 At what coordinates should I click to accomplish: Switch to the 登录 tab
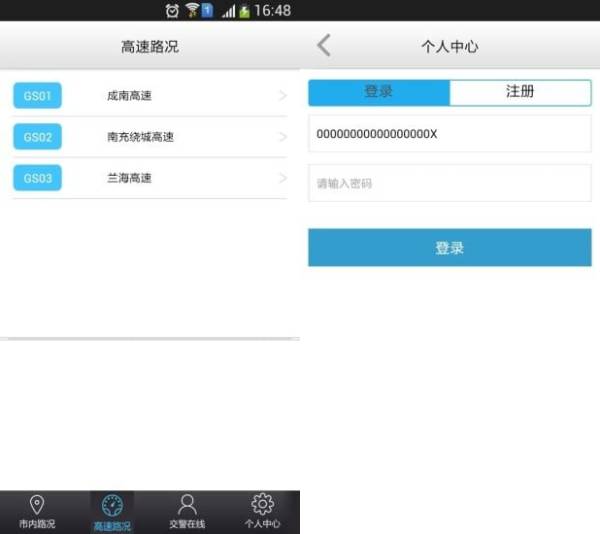pyautogui.click(x=379, y=92)
